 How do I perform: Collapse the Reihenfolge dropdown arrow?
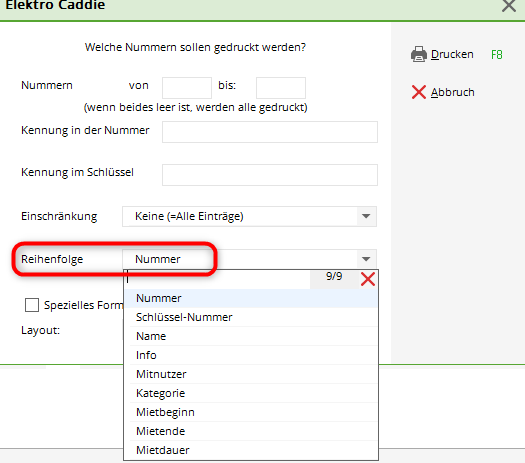(366, 259)
